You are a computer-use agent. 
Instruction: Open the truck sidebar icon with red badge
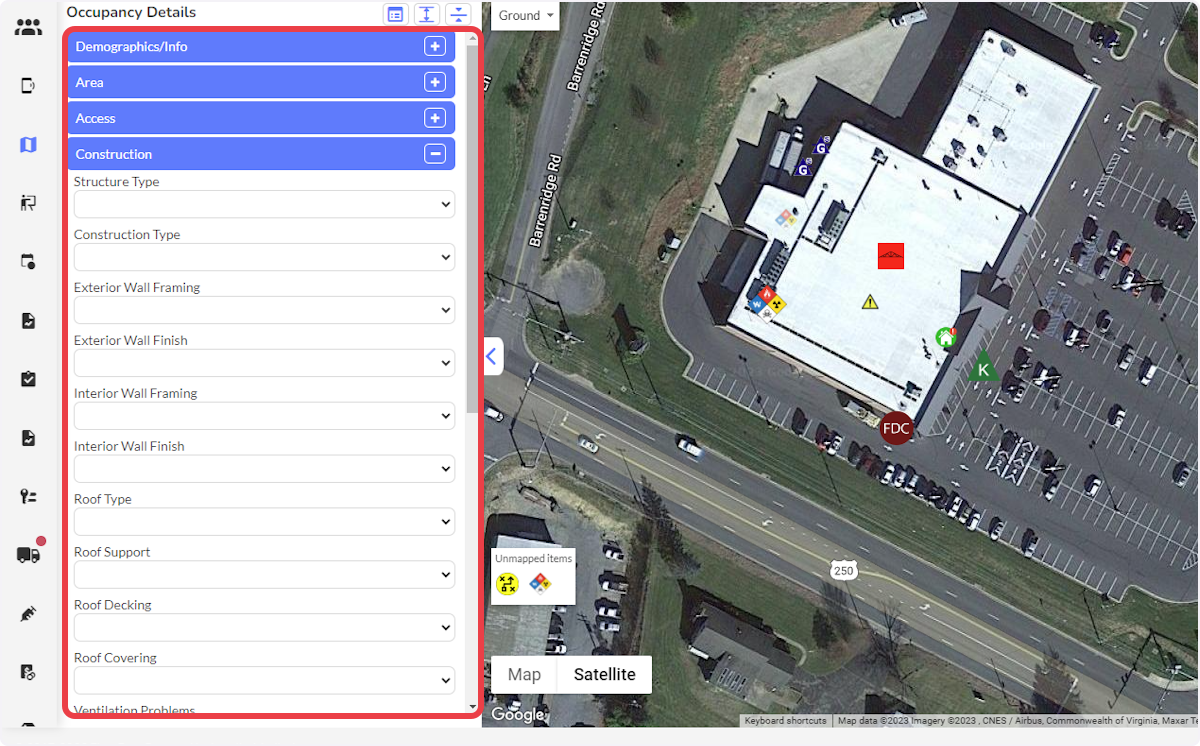click(x=29, y=554)
